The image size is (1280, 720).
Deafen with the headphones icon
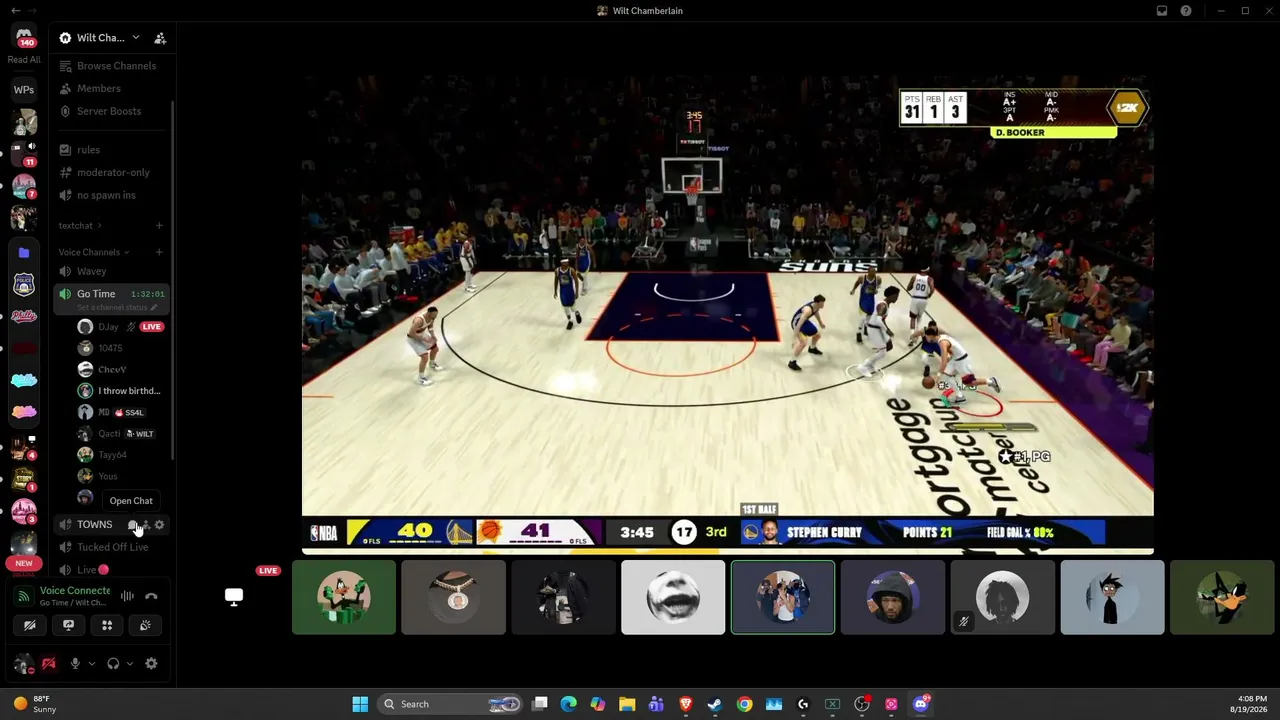tap(113, 664)
